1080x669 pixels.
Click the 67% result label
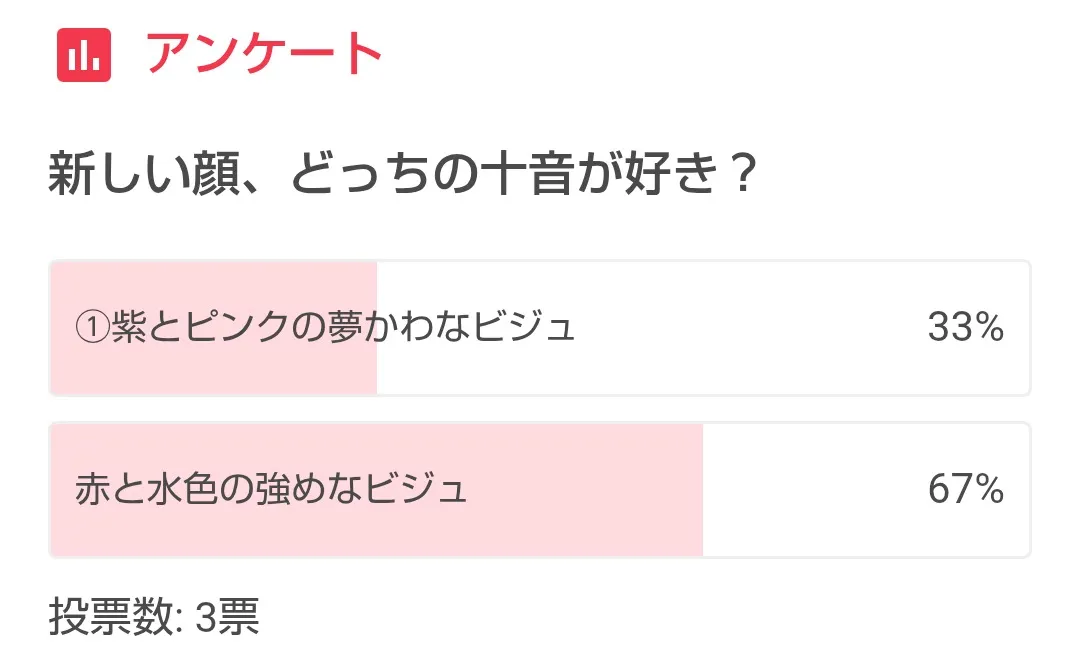click(x=965, y=490)
